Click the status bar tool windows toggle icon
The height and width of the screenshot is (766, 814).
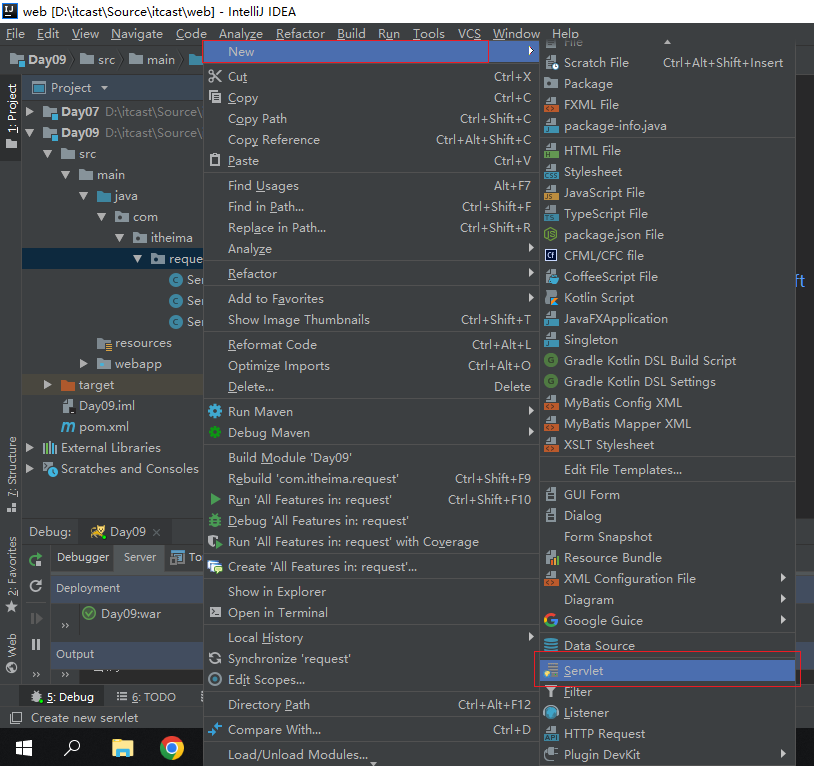[14, 718]
